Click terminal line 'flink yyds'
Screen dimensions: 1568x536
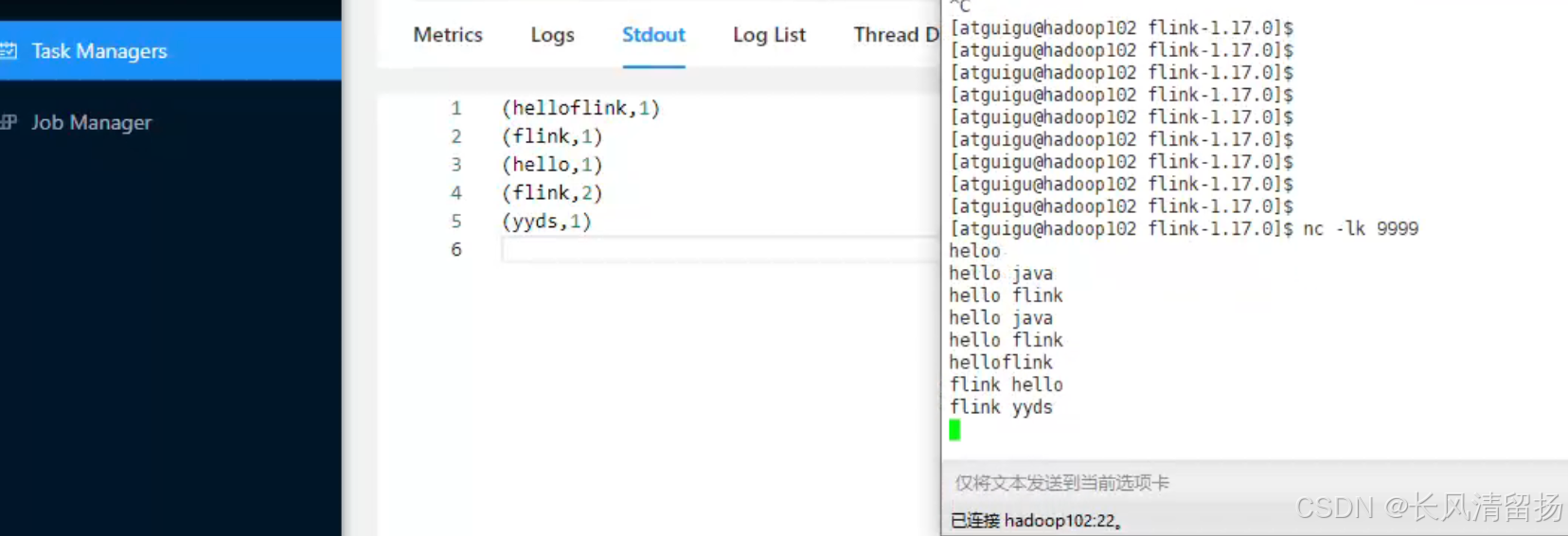click(1001, 407)
